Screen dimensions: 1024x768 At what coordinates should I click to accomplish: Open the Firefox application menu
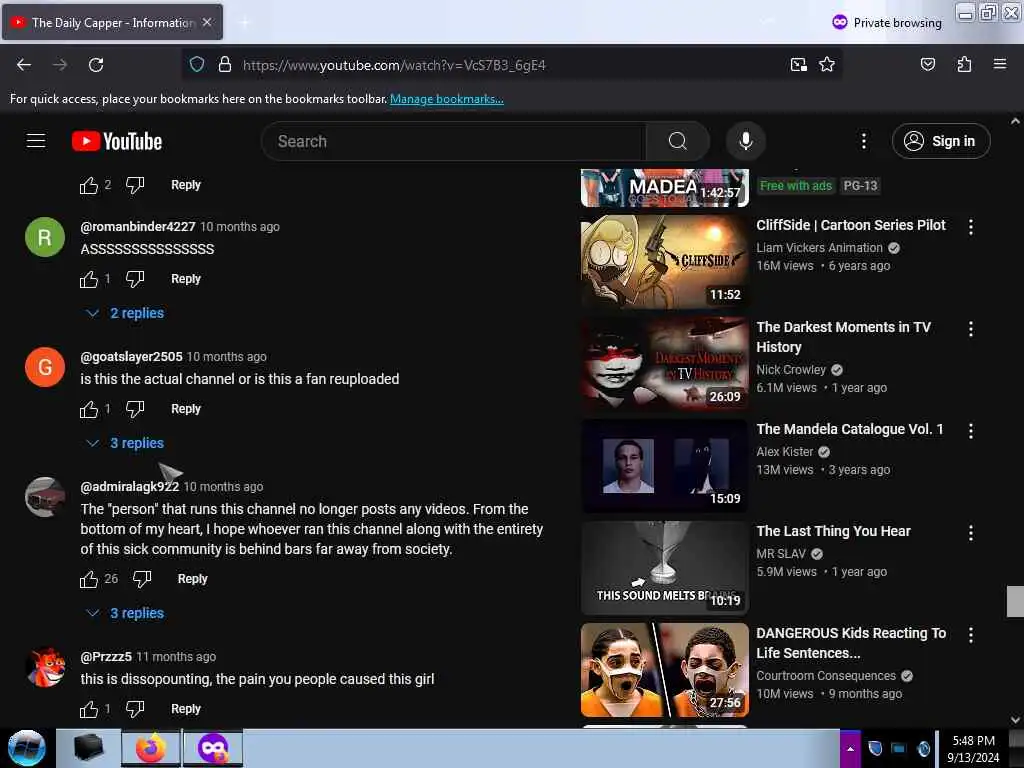[999, 64]
